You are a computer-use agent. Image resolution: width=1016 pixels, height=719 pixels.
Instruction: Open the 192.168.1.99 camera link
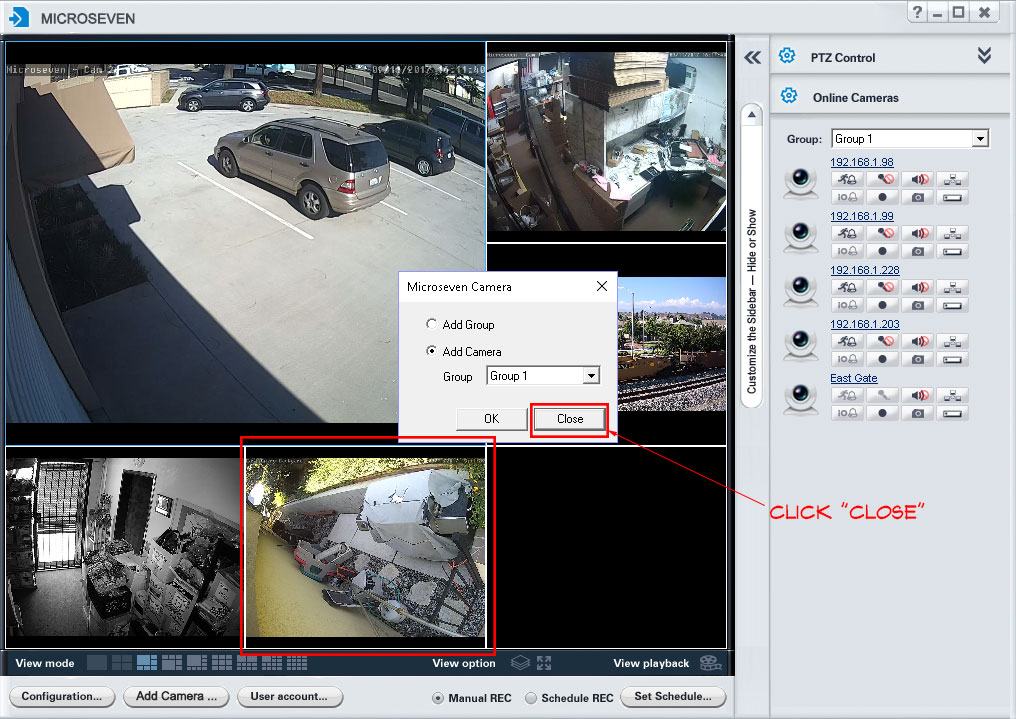pos(862,216)
